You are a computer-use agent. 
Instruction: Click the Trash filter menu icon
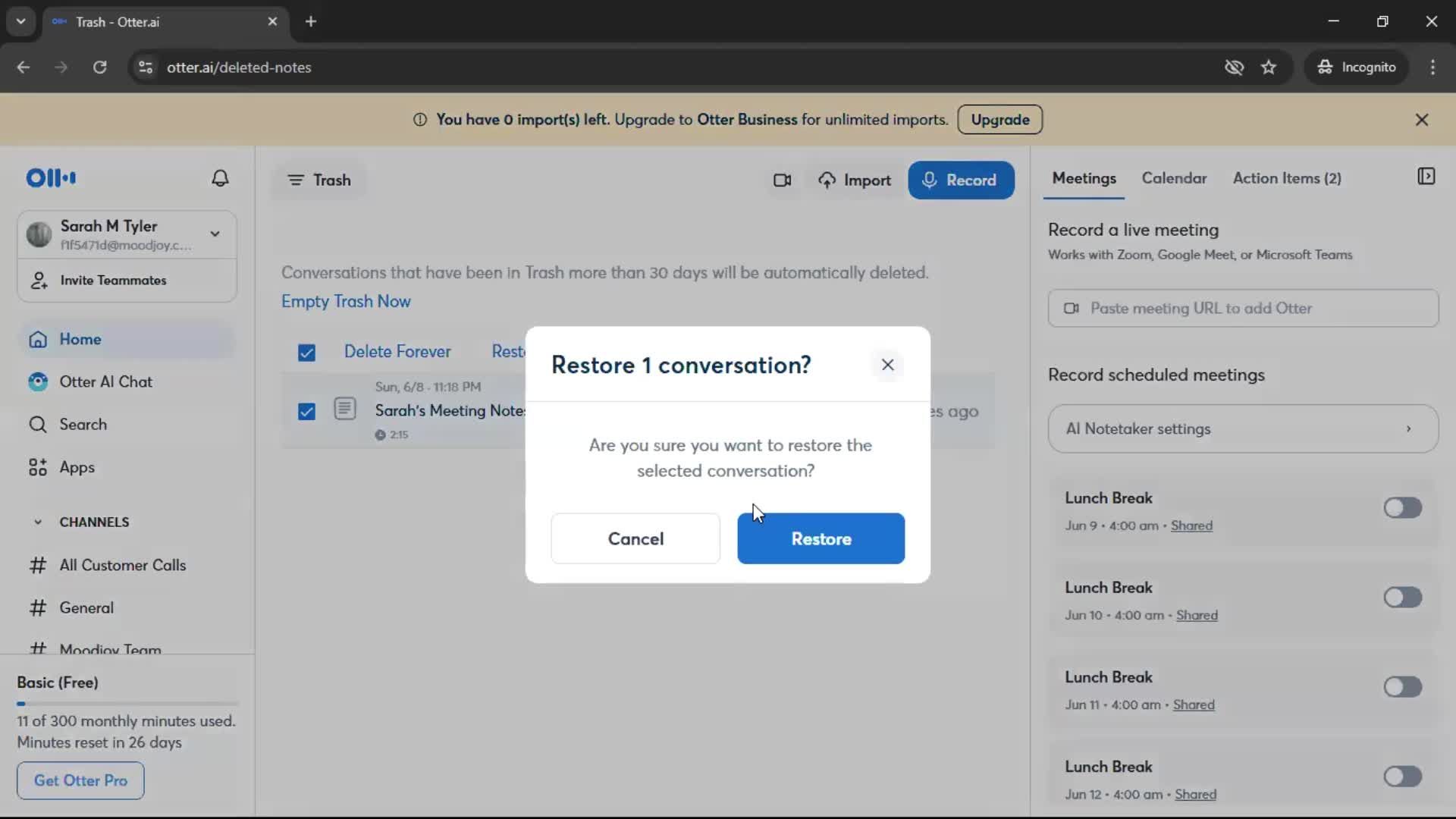pyautogui.click(x=295, y=180)
